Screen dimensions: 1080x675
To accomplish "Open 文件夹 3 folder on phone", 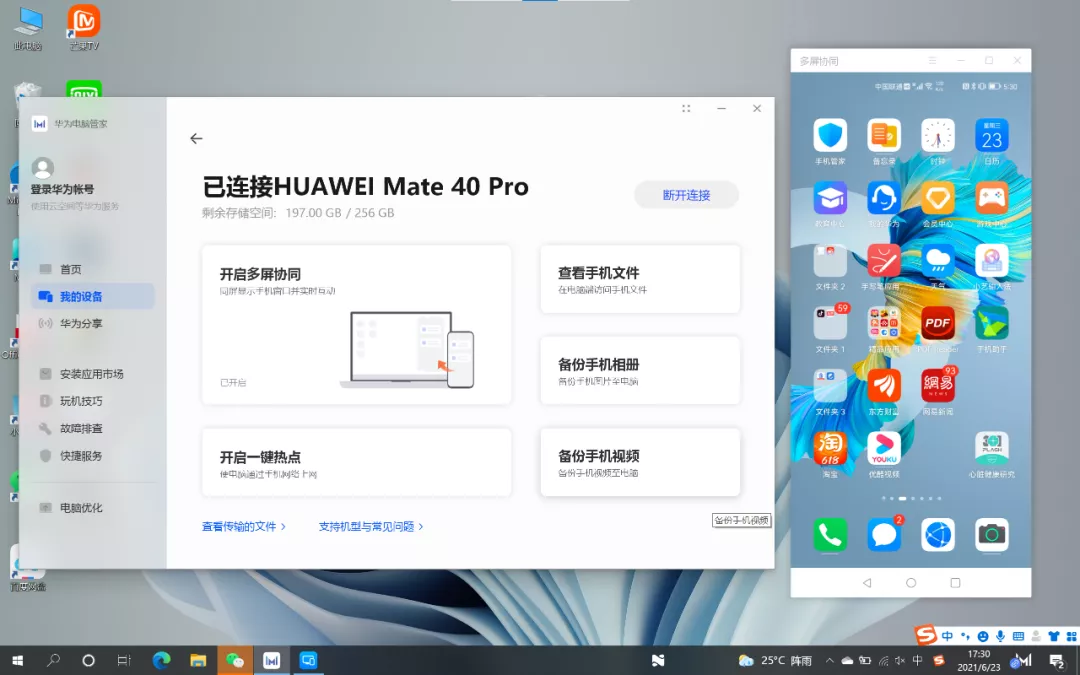I will point(830,386).
